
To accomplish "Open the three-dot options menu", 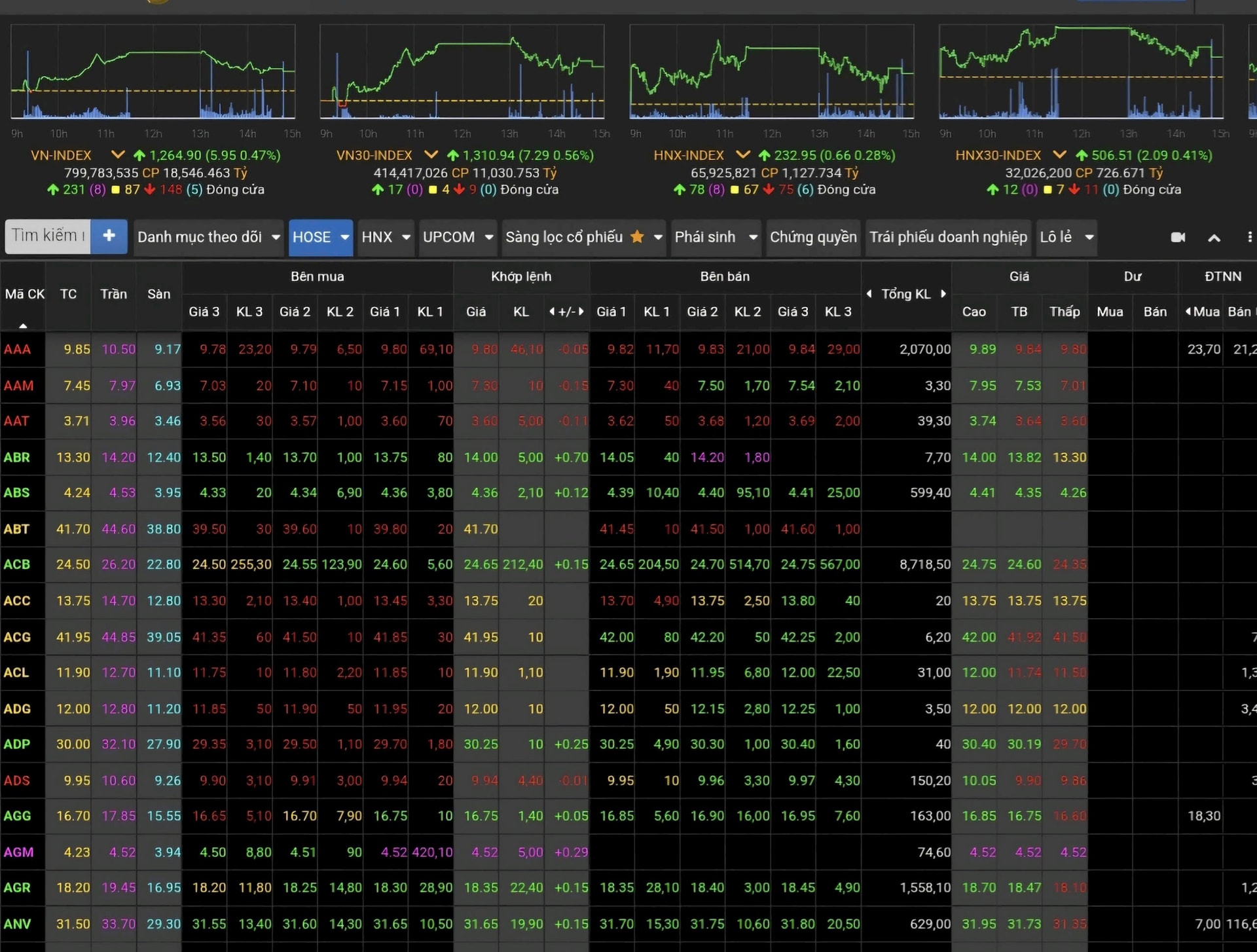I will [x=1249, y=237].
